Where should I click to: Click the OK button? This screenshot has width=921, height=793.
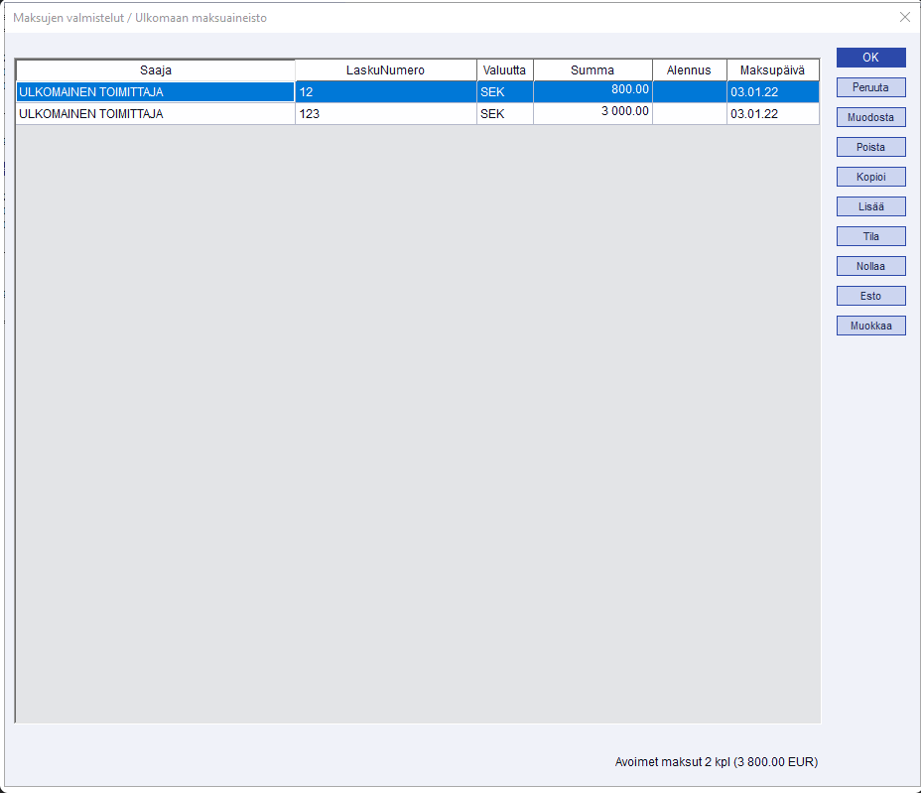tap(870, 58)
